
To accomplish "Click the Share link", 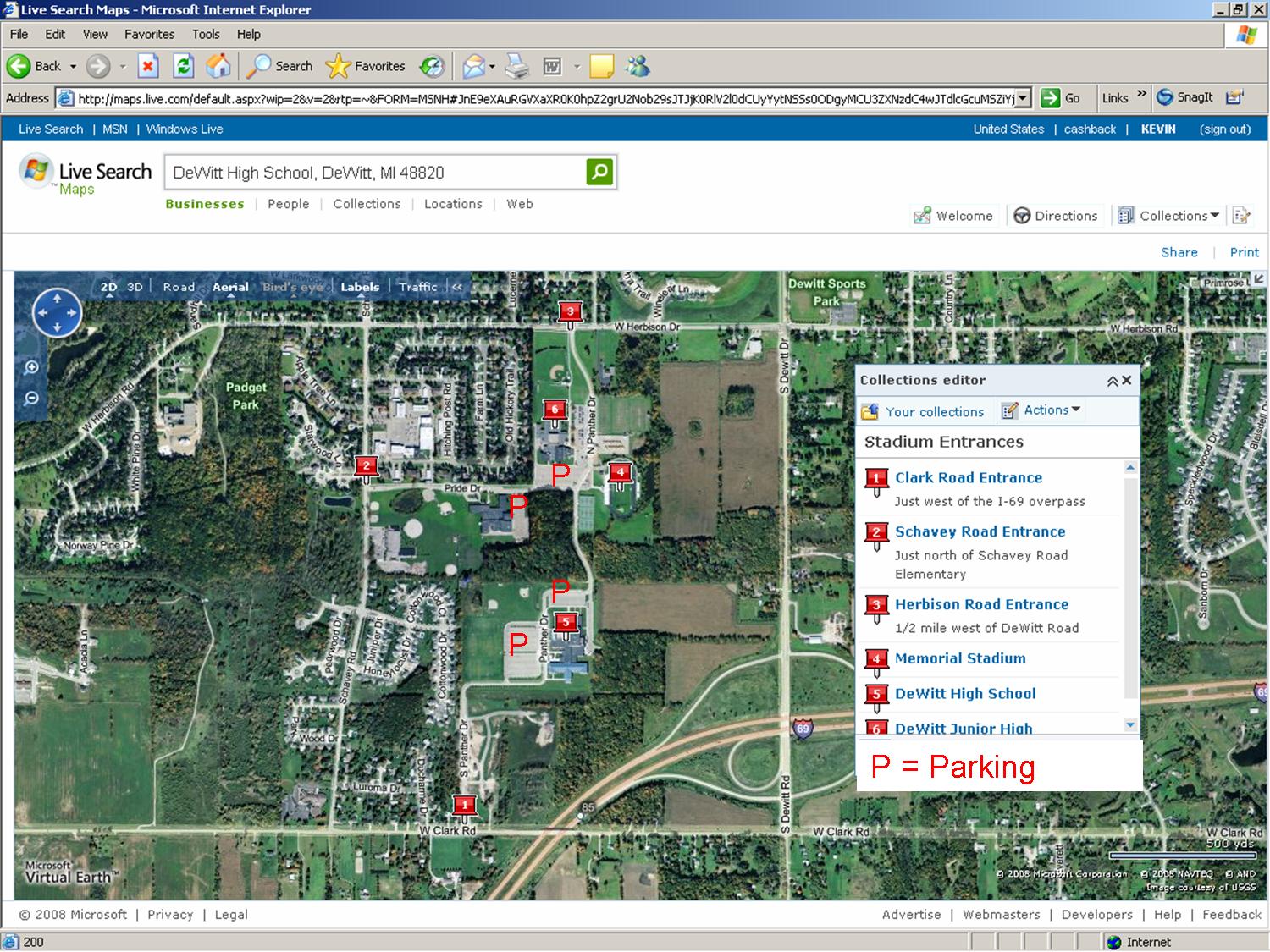I will pos(1179,252).
